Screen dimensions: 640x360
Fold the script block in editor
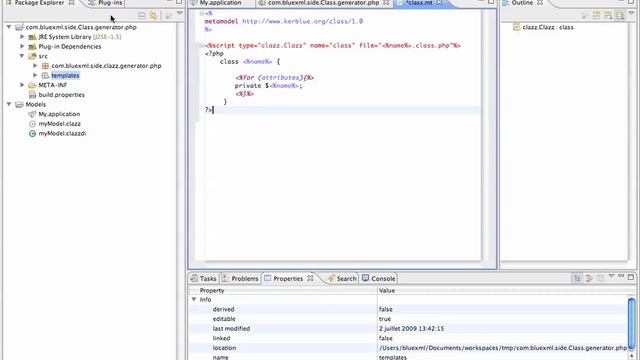(x=202, y=45)
